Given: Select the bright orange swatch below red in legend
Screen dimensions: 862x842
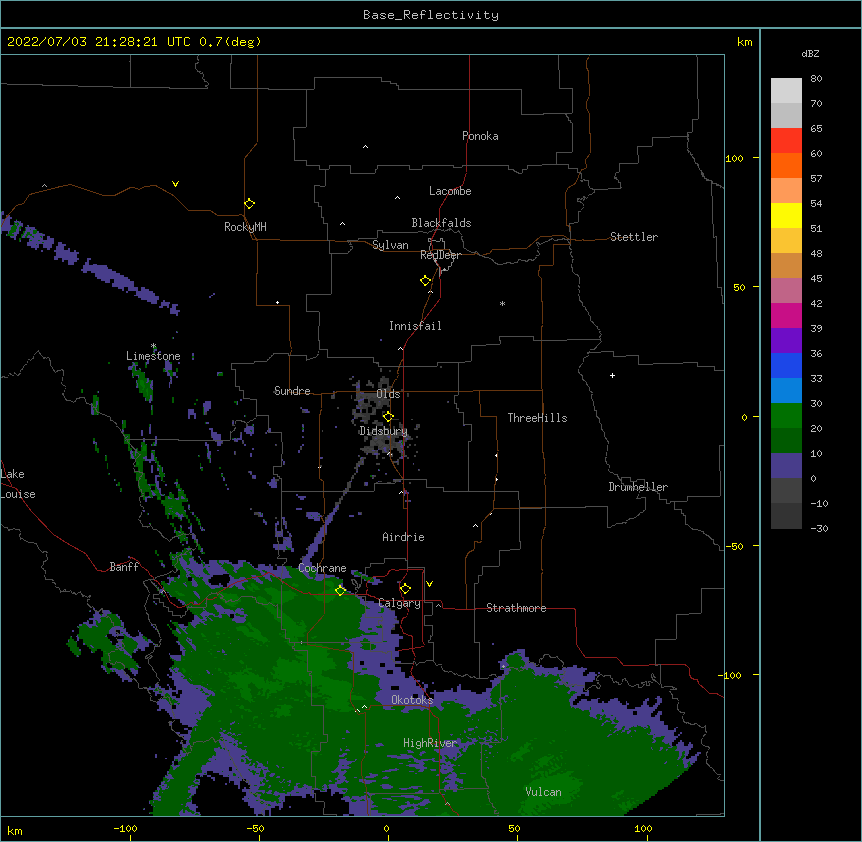Looking at the screenshot, I should click(x=786, y=165).
